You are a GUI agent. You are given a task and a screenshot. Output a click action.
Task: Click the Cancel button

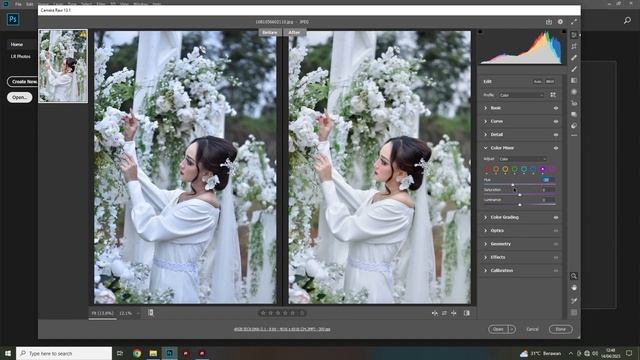point(532,329)
